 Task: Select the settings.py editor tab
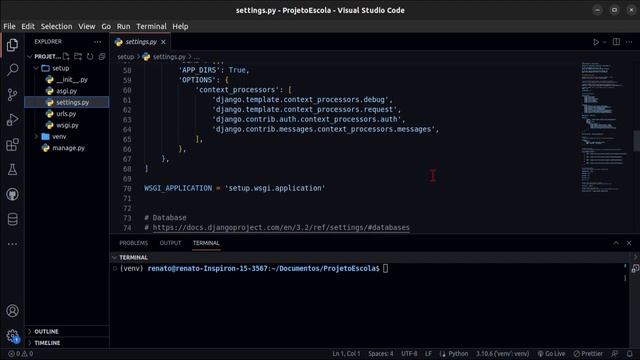(x=141, y=42)
